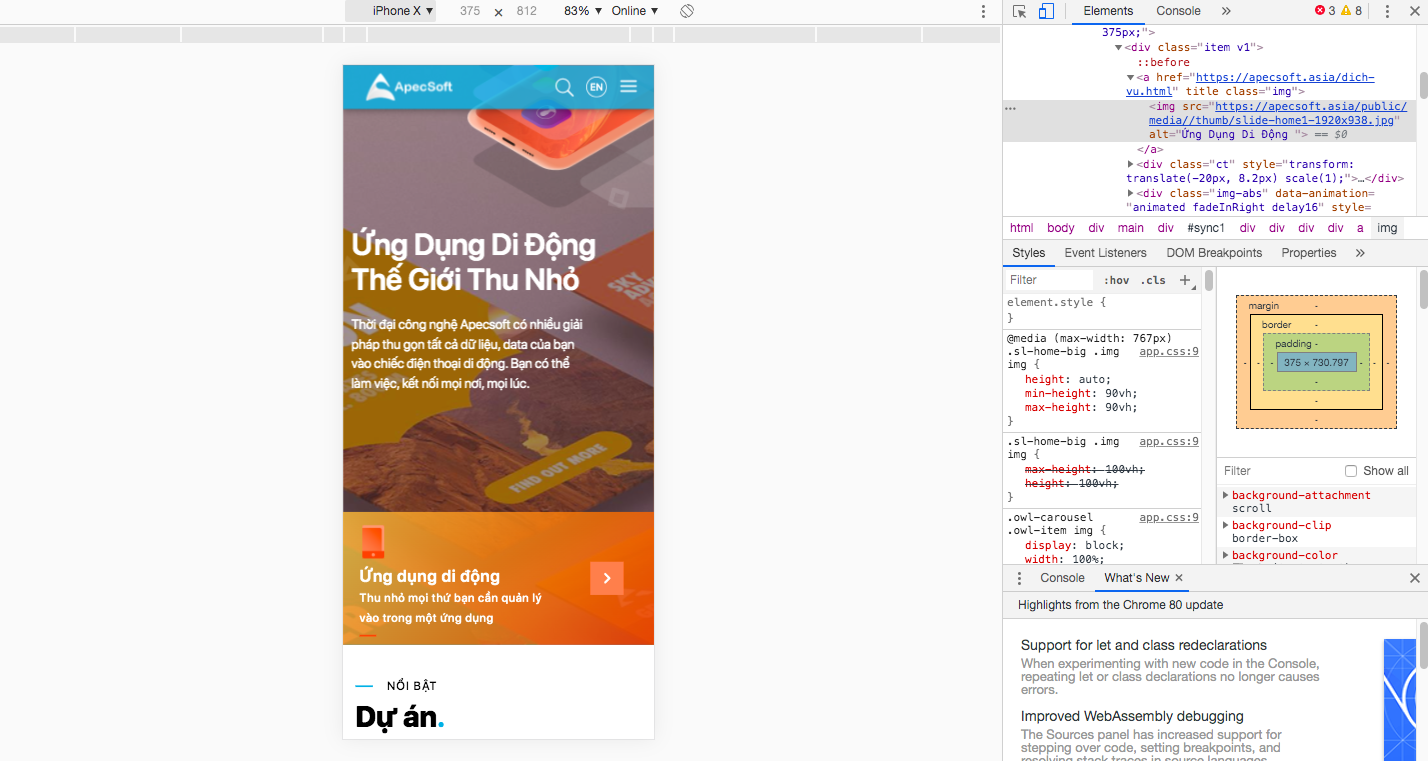Open the Event Listeners tab
Screen dimensions: 1428x761
click(x=1105, y=253)
